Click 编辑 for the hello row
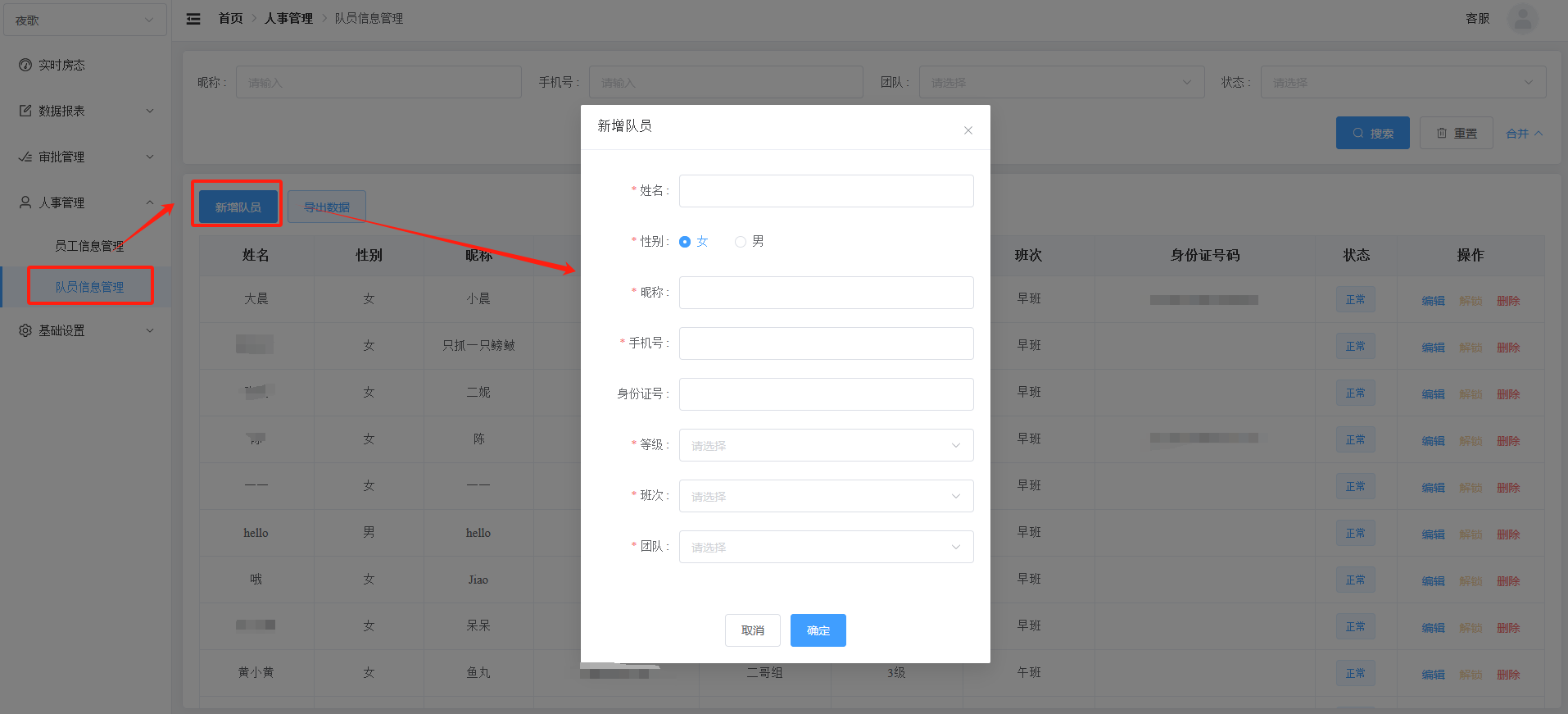Screen dimensions: 1568x714 click(1433, 534)
